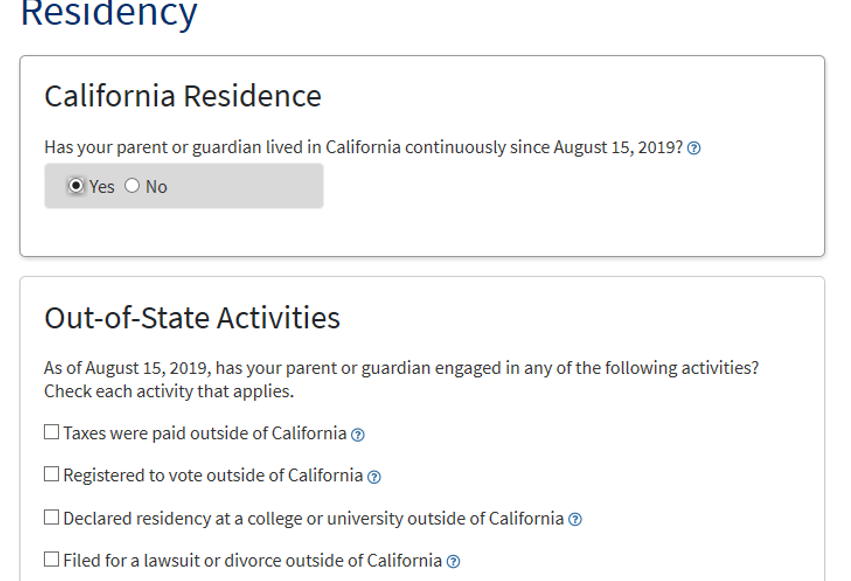
Task: Click the 'No' label text
Action: 156,187
